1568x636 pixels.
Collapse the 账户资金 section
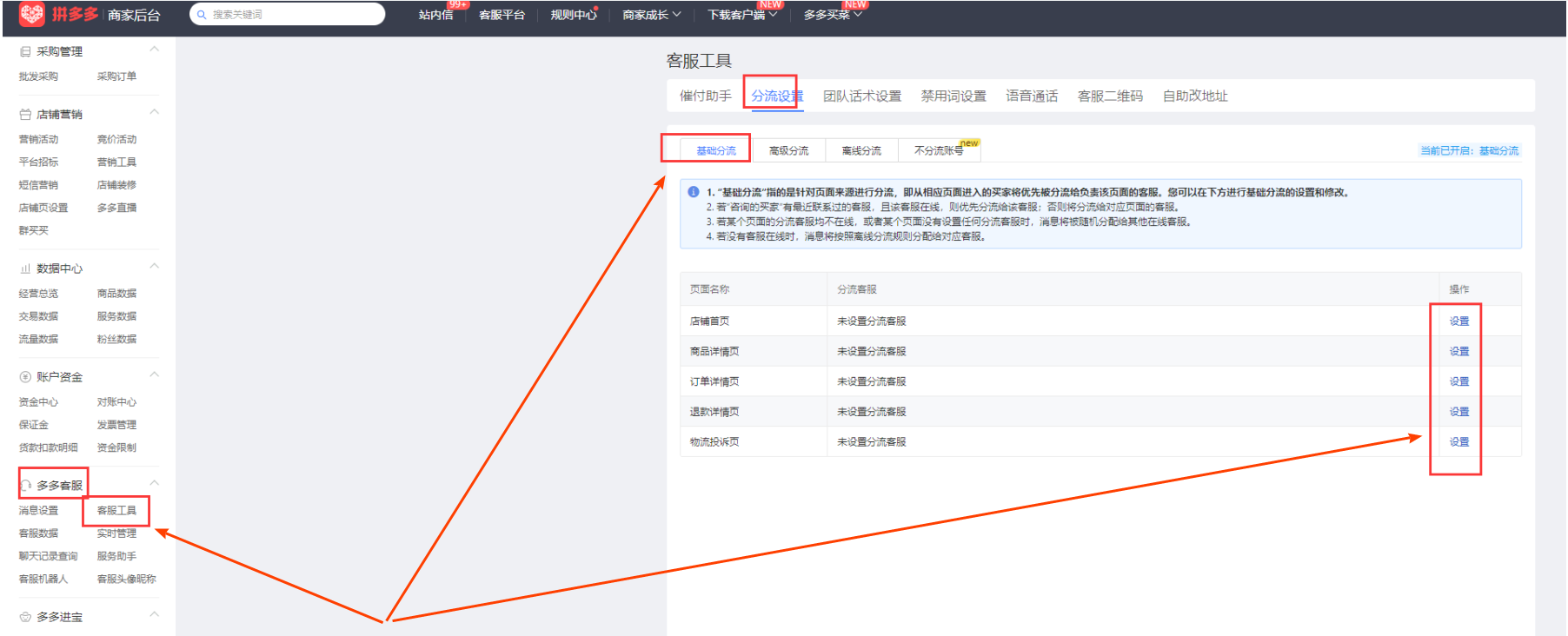point(154,374)
